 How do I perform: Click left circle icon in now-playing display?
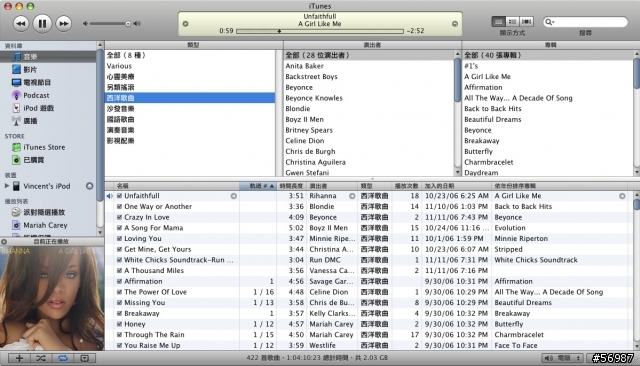(185, 24)
